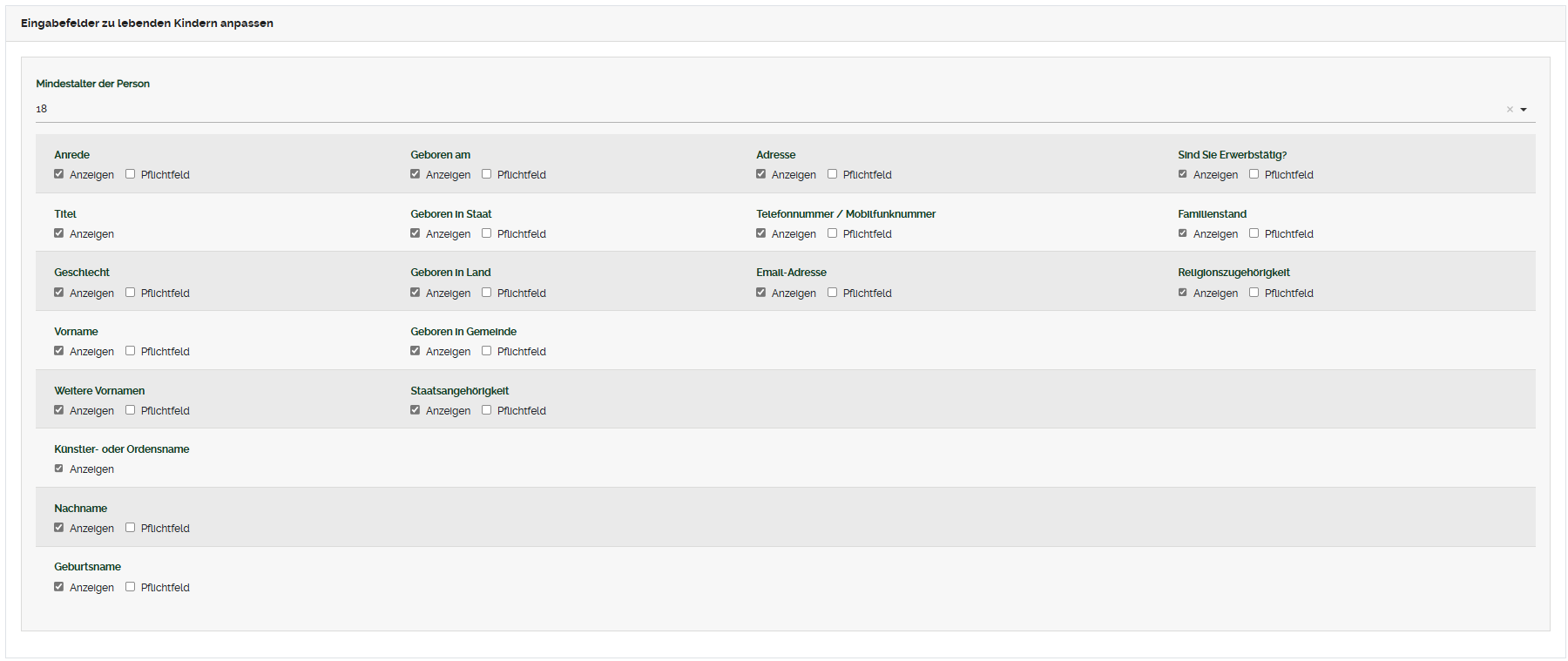
Task: Enable Pflichtfeld for Geburtsname
Action: click(131, 587)
